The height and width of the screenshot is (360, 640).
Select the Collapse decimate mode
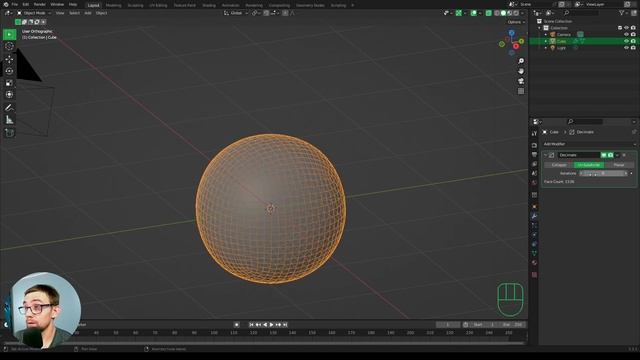559,165
